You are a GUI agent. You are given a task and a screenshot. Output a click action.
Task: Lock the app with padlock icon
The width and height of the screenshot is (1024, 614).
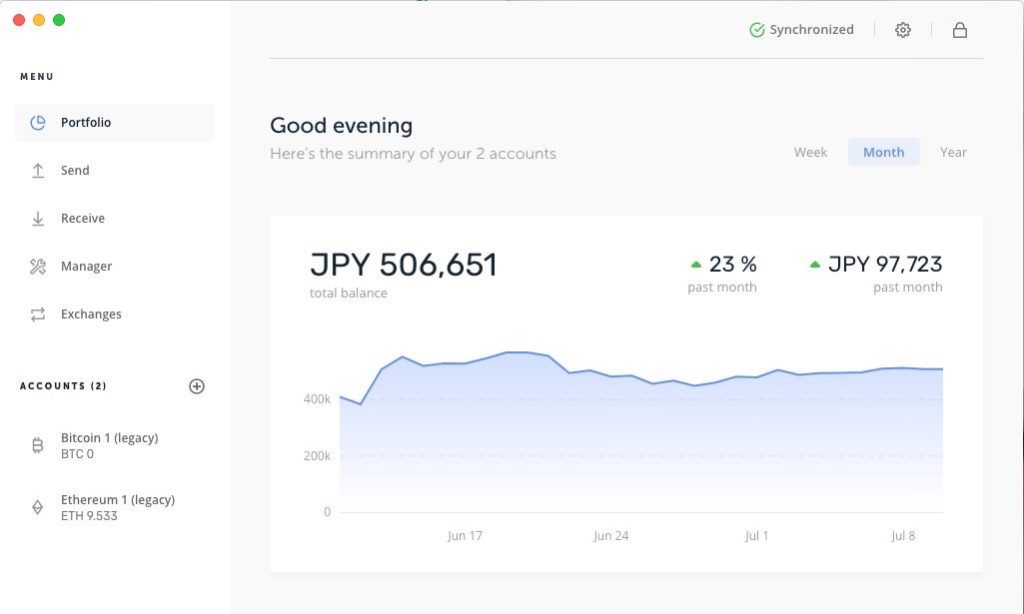(x=960, y=30)
